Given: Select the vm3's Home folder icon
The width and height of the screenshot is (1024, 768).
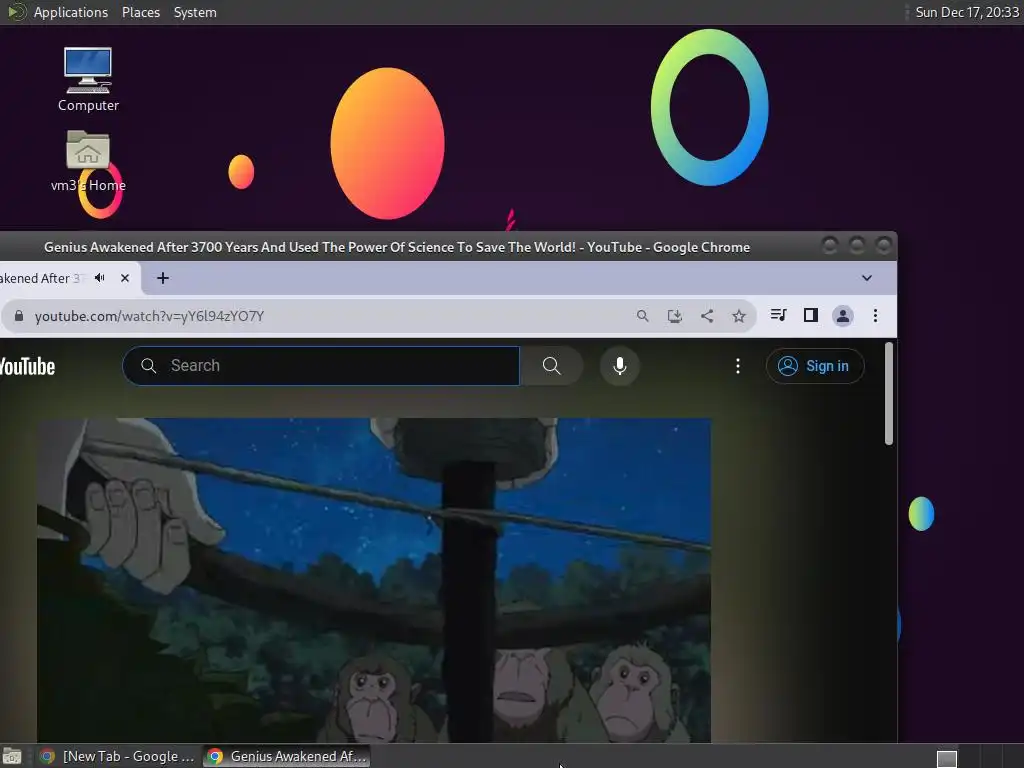Looking at the screenshot, I should click(x=88, y=161).
